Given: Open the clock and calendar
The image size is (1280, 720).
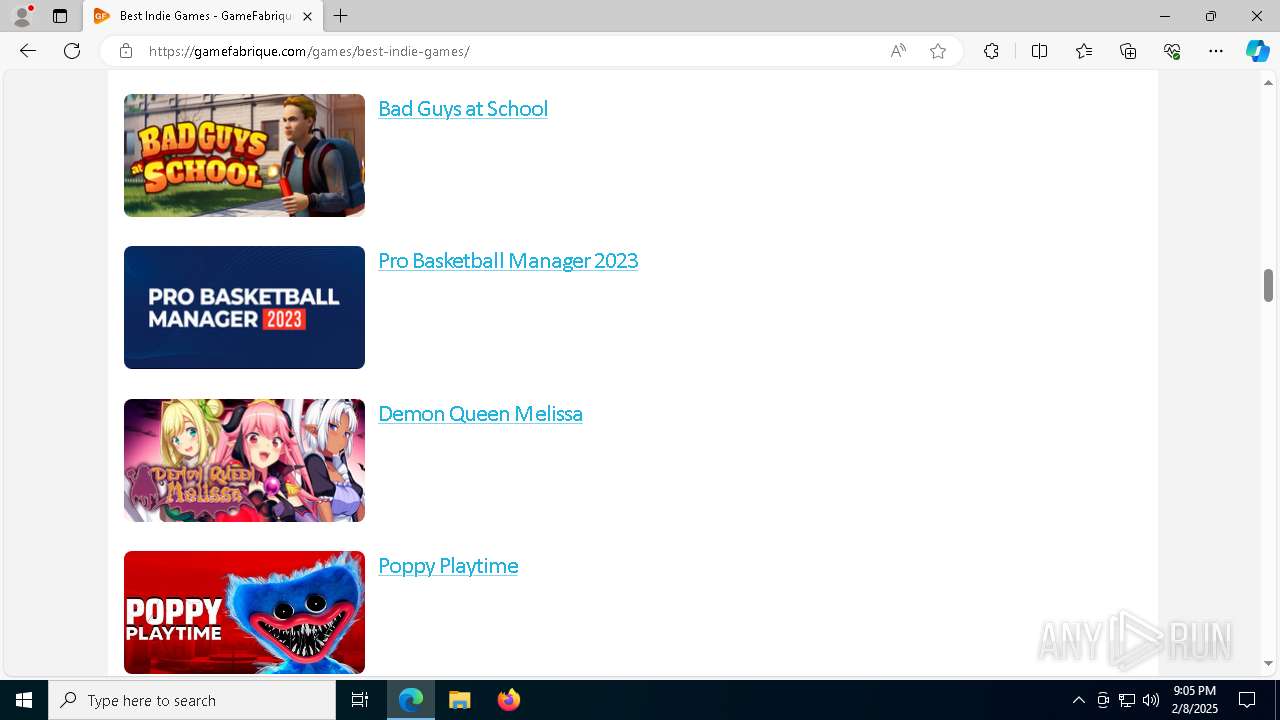Looking at the screenshot, I should coord(1195,700).
